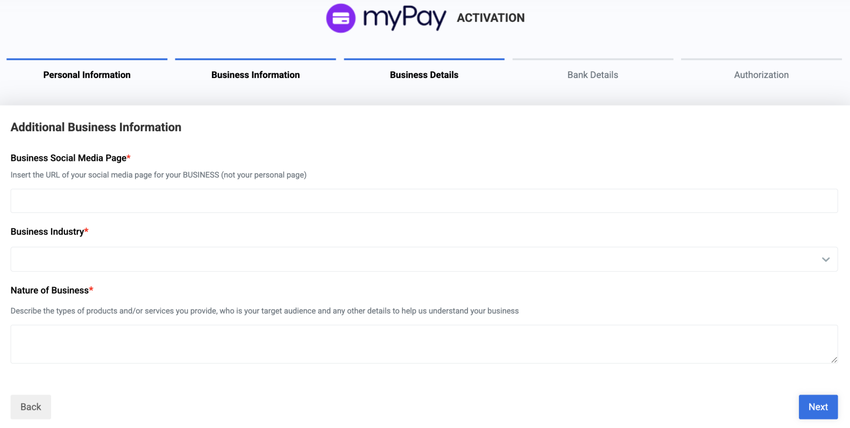Jump to the Authorization tab
This screenshot has height=428, width=850.
[x=761, y=75]
